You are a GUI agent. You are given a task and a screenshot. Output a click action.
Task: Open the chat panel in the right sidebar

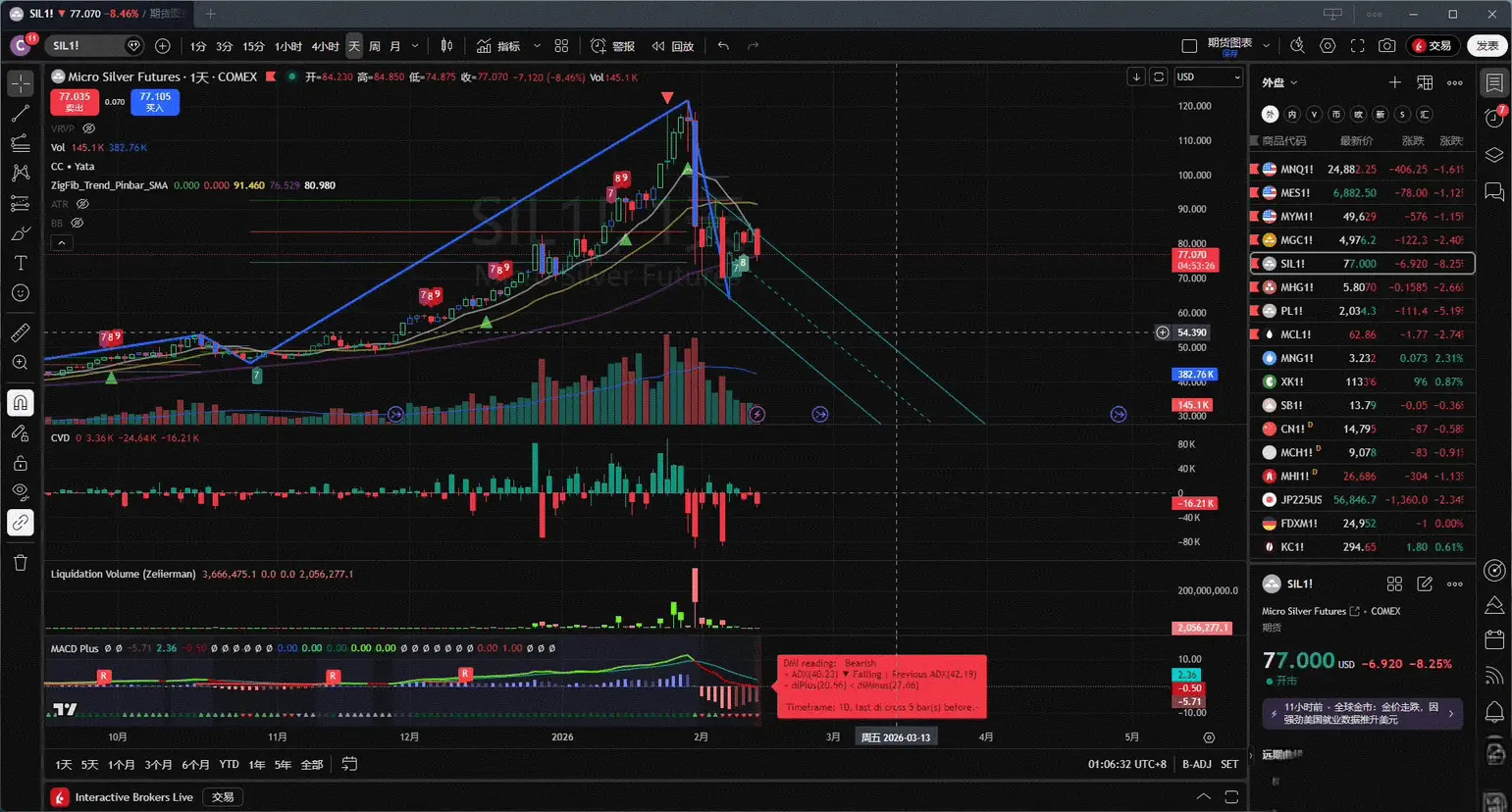1494,191
